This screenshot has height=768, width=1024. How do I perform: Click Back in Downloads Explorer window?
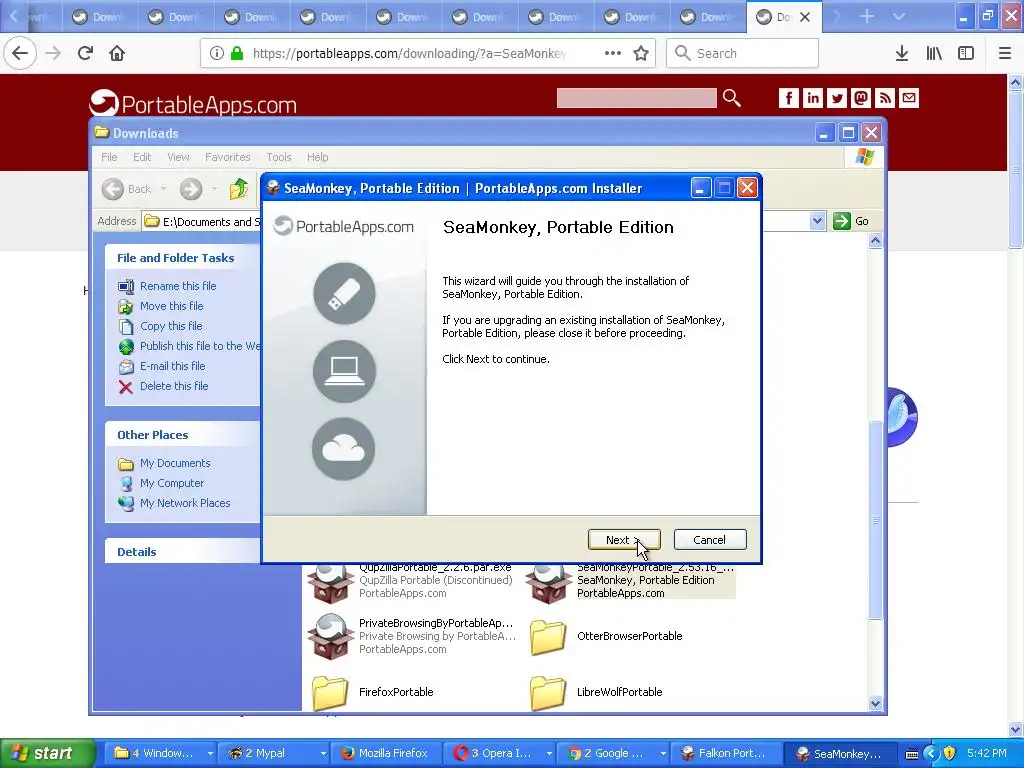tap(127, 189)
